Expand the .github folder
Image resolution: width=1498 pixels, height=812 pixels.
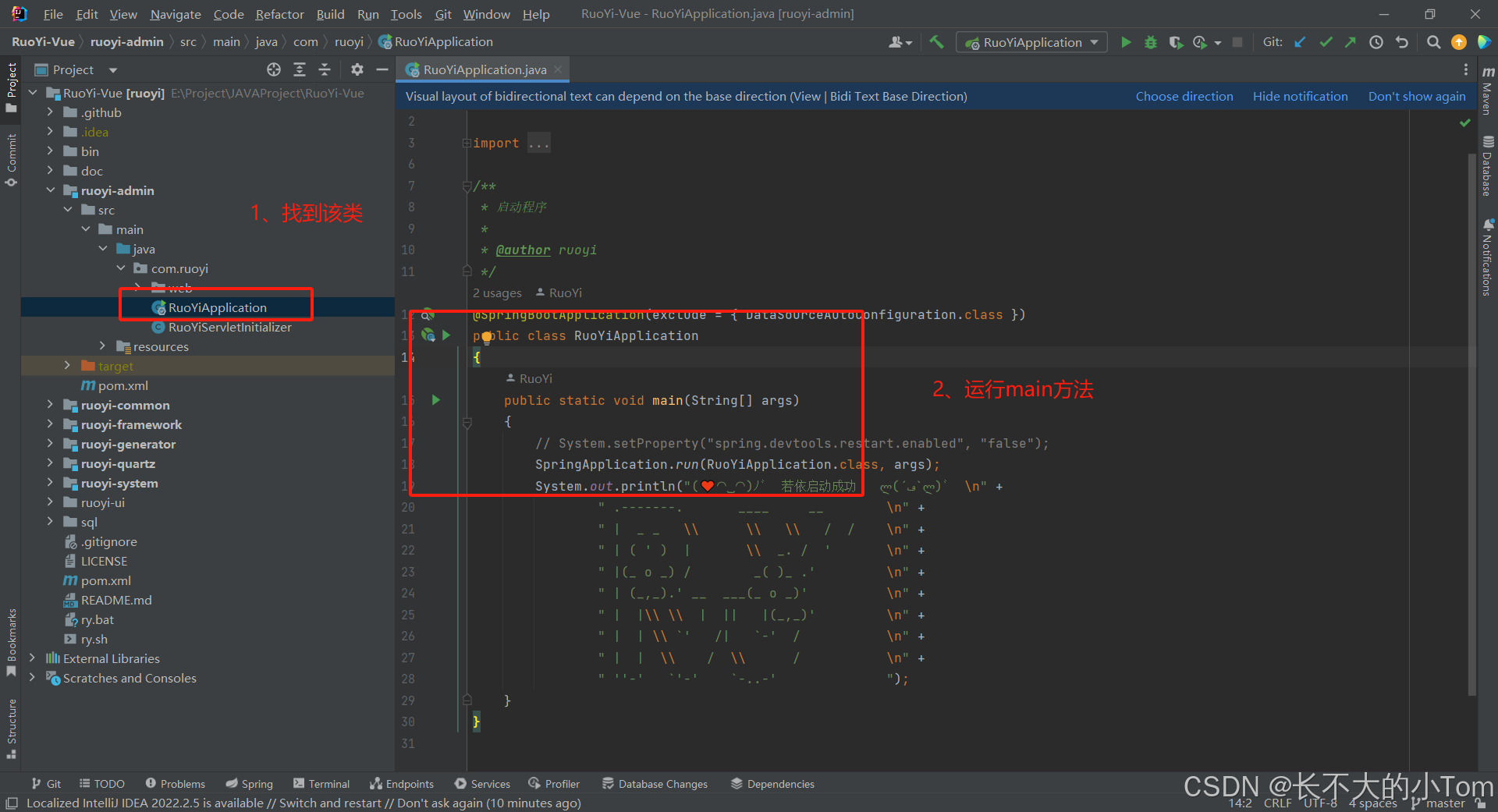pos(51,112)
